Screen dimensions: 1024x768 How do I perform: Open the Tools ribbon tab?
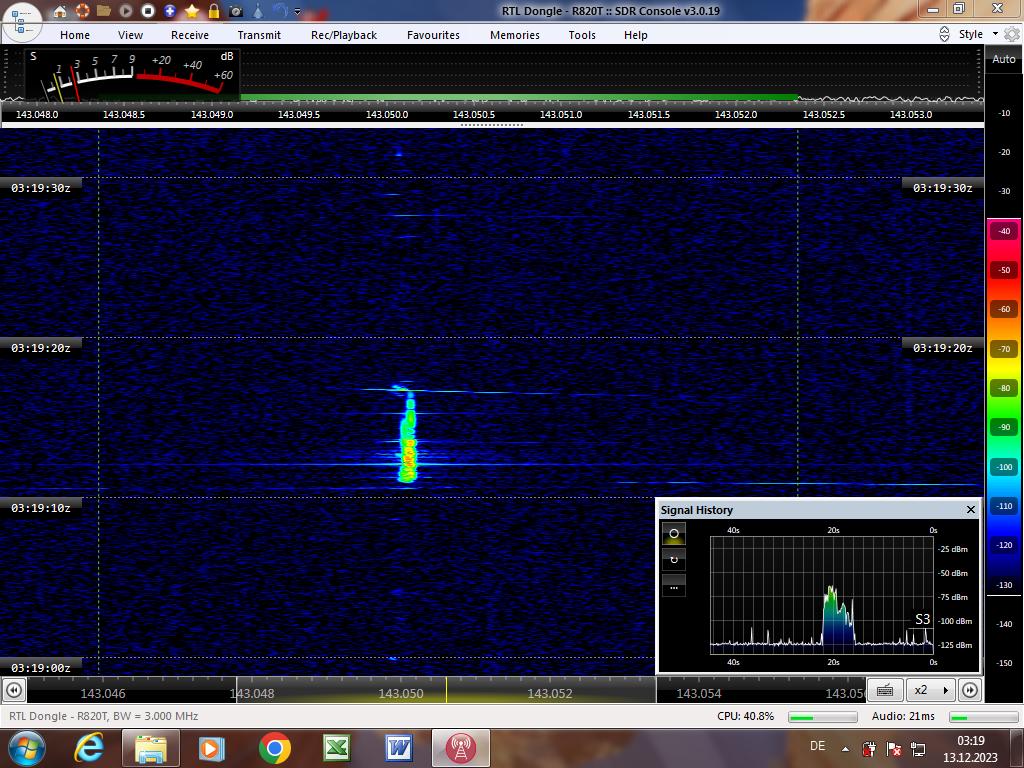click(582, 35)
